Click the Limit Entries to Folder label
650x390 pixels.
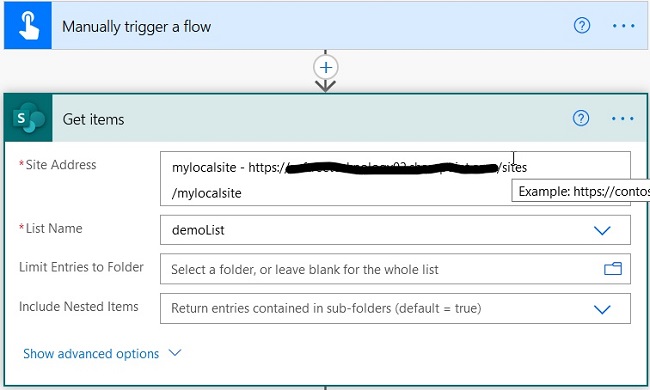pyautogui.click(x=81, y=267)
